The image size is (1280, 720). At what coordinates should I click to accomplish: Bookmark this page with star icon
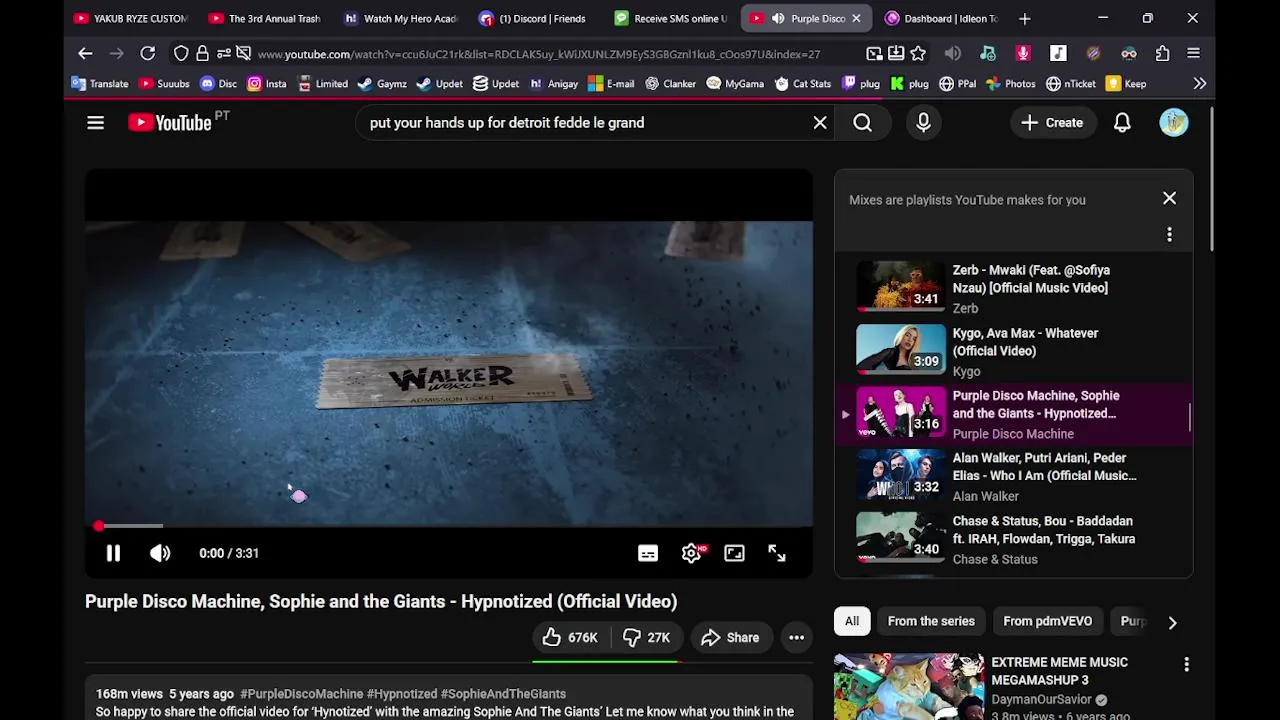coord(918,53)
